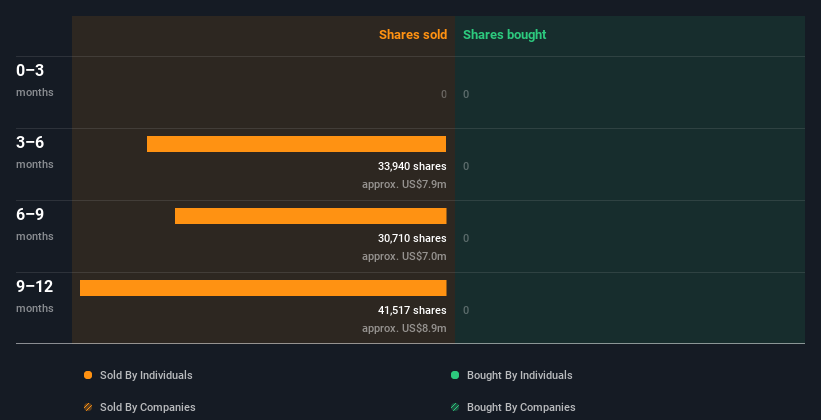Screen dimensions: 821x420
Task: Select the 3–6 months orange bar
Action: (x=296, y=144)
